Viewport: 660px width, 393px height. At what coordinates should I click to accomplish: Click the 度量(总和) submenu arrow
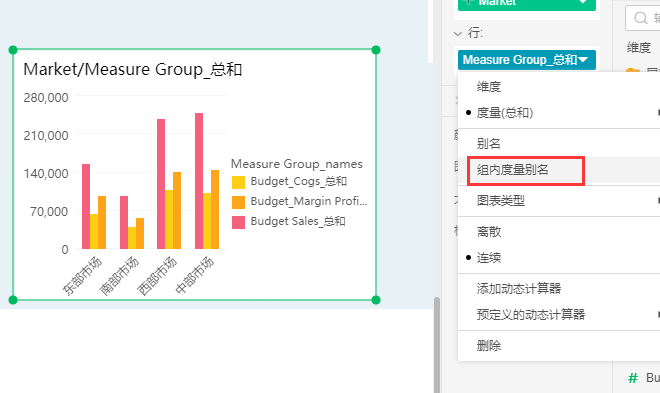[x=658, y=113]
